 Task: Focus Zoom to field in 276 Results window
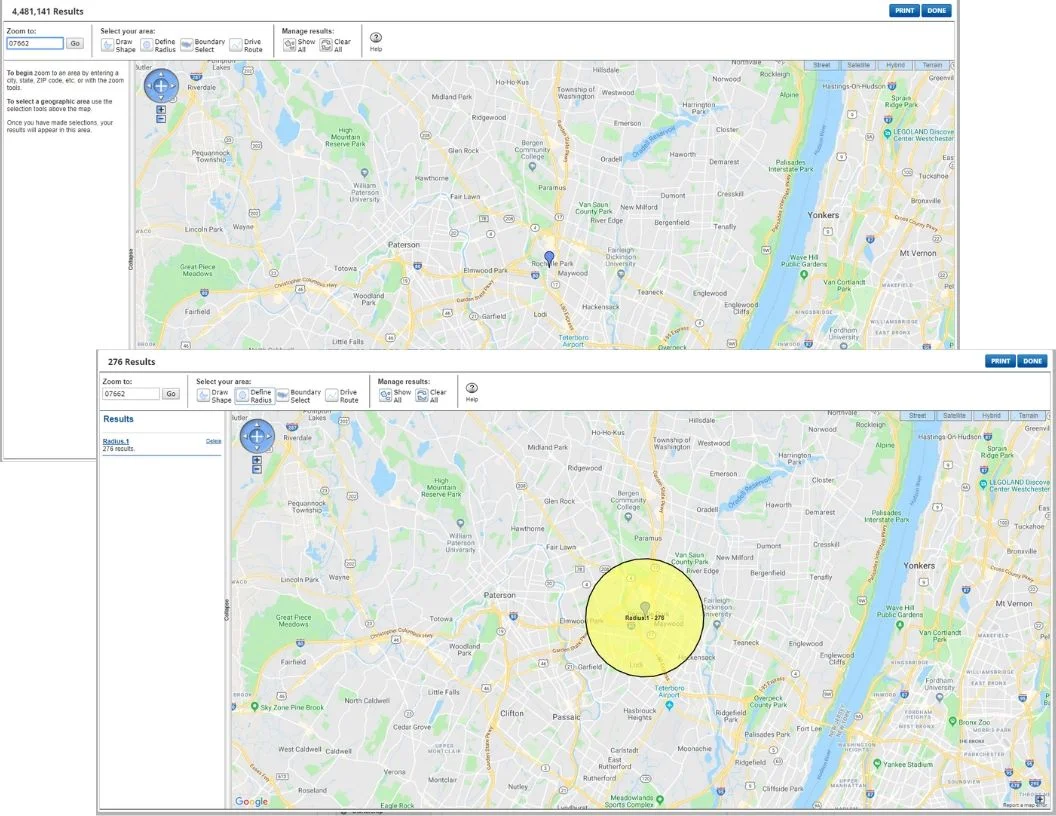[x=131, y=394]
